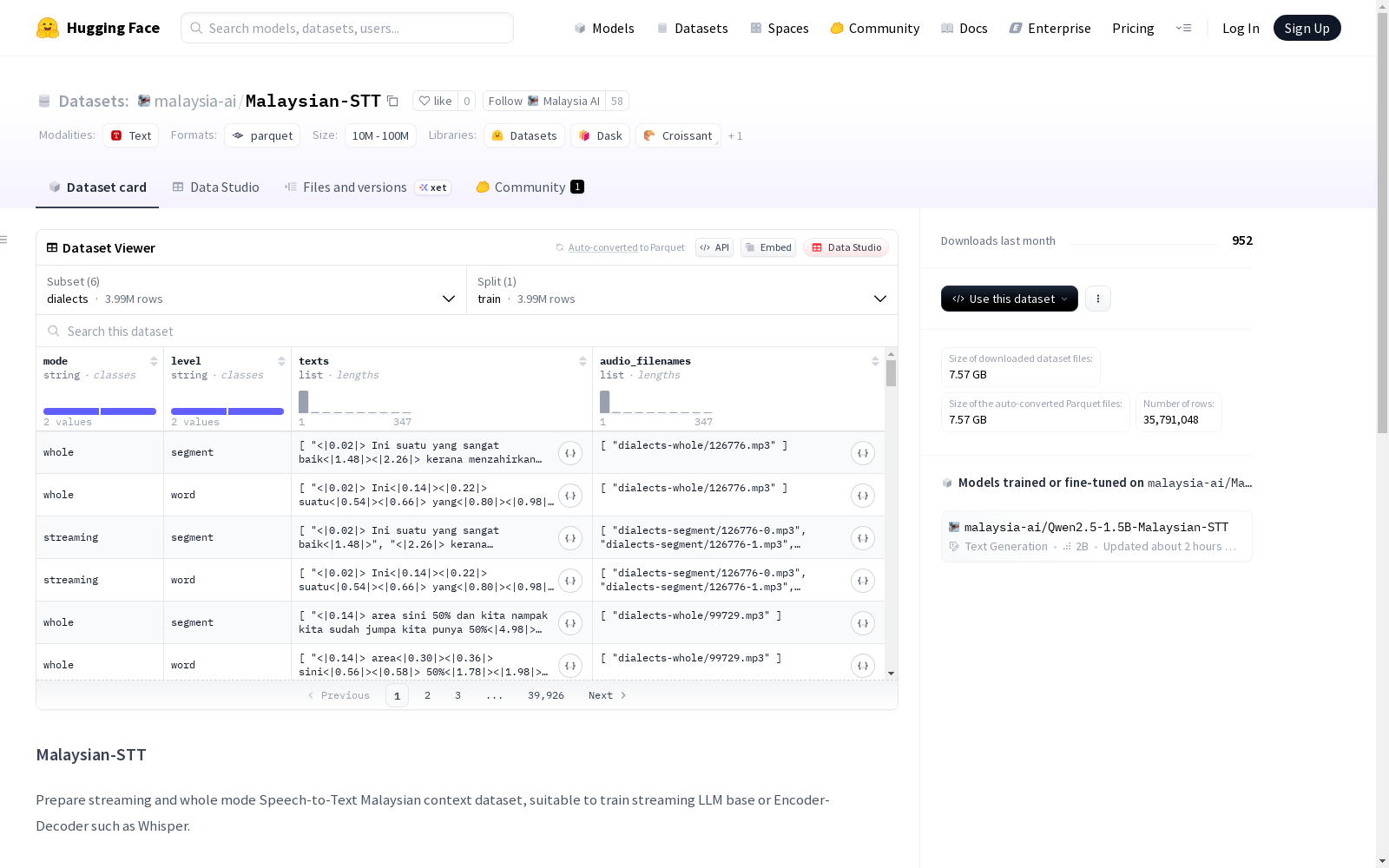This screenshot has width=1389, height=868.
Task: Expand JSON for texts in second whole word row
Action: 570,666
